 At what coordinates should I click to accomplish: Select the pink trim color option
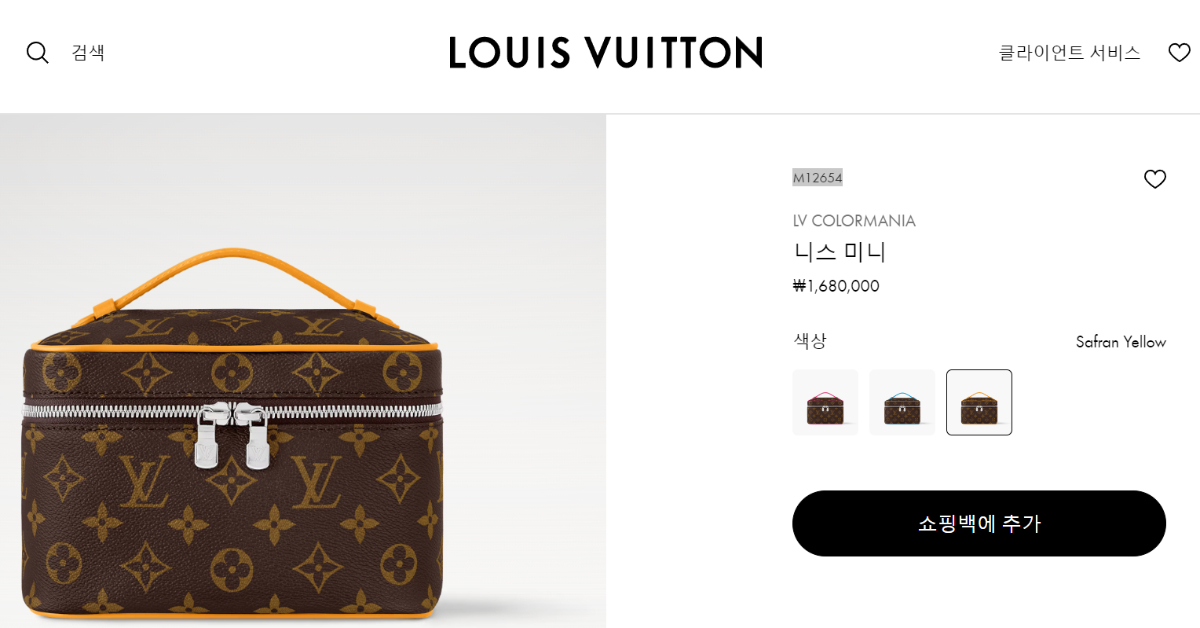[825, 402]
